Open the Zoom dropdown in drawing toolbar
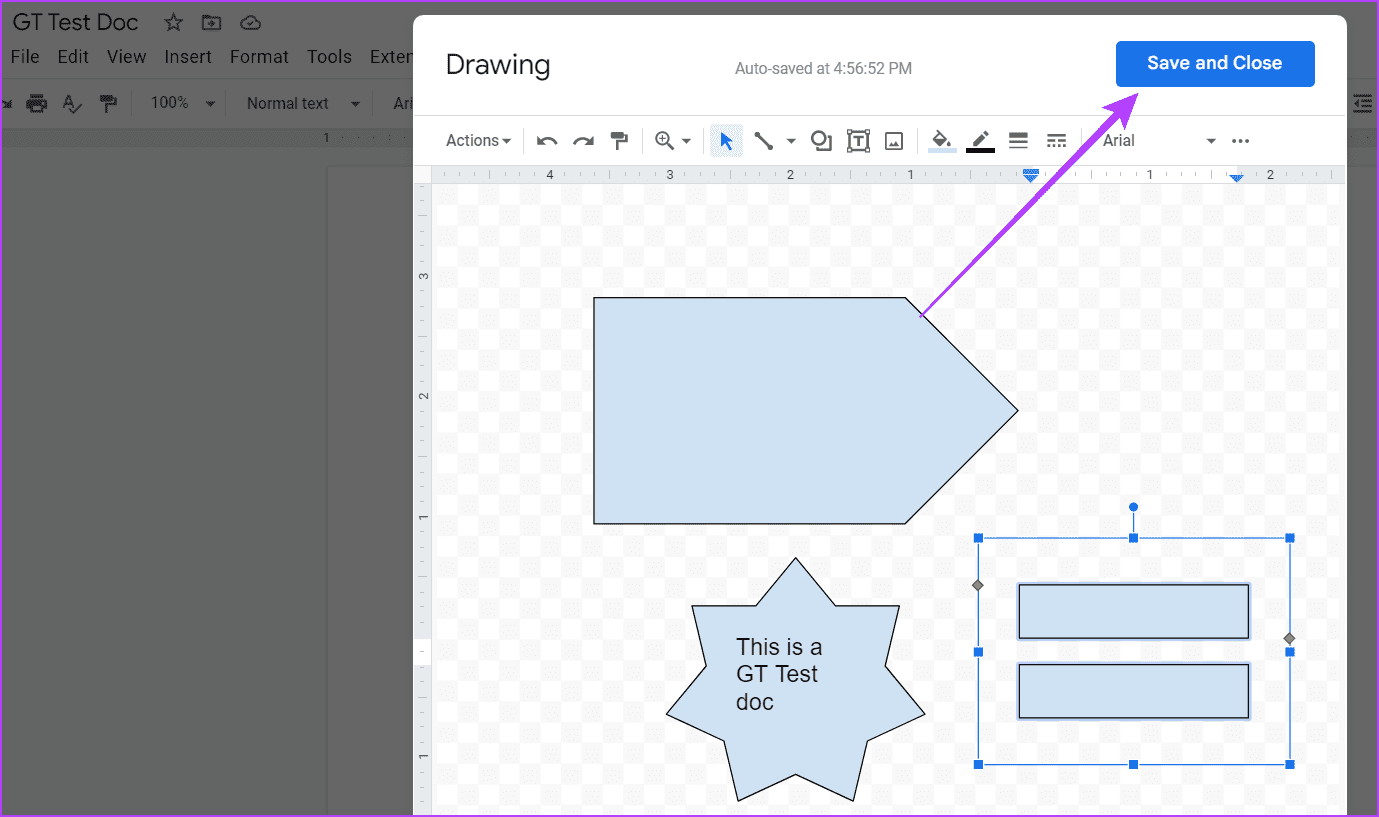The image size is (1379, 817). point(673,141)
